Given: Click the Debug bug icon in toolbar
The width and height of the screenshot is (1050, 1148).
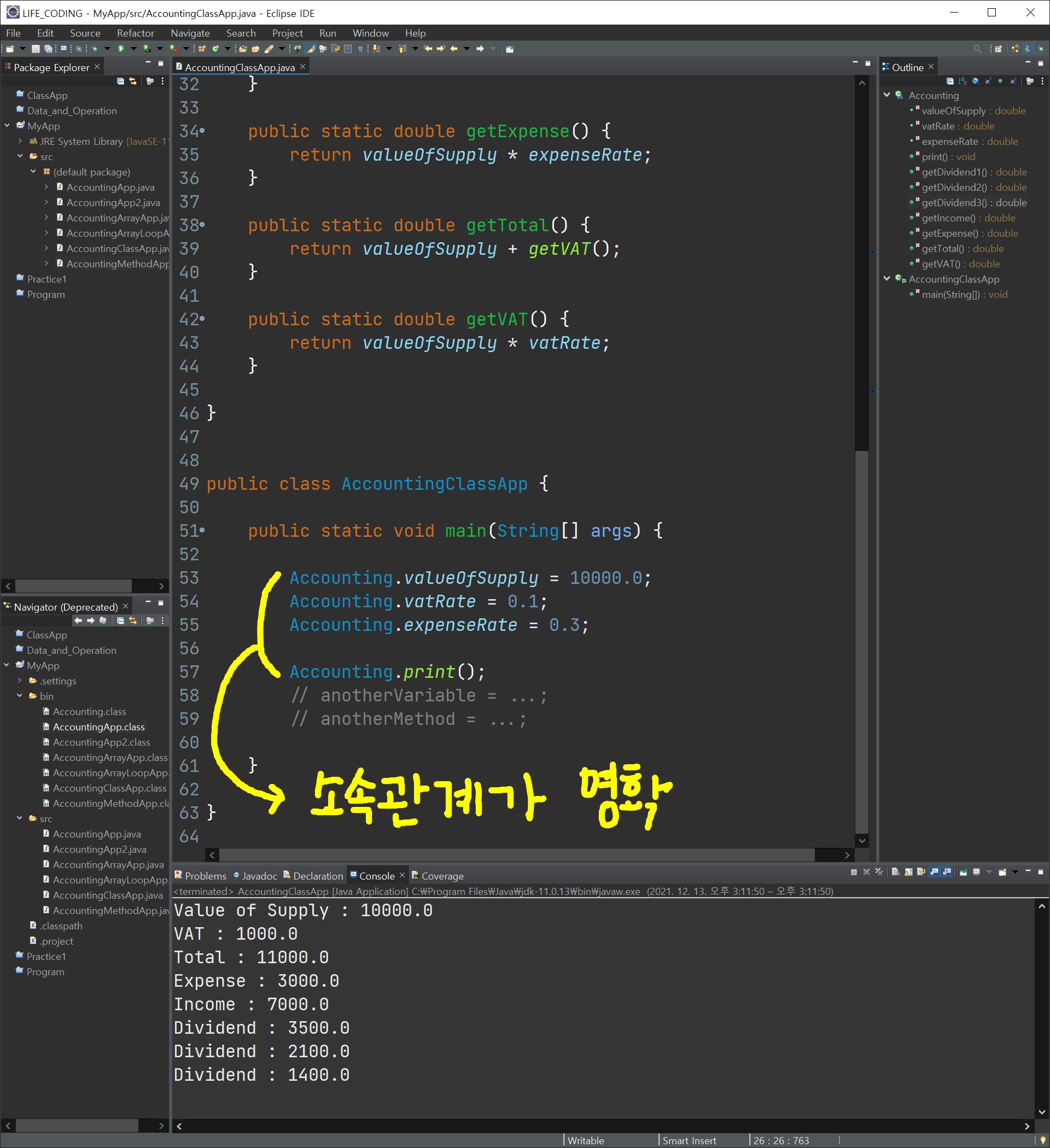Looking at the screenshot, I should pos(95,49).
